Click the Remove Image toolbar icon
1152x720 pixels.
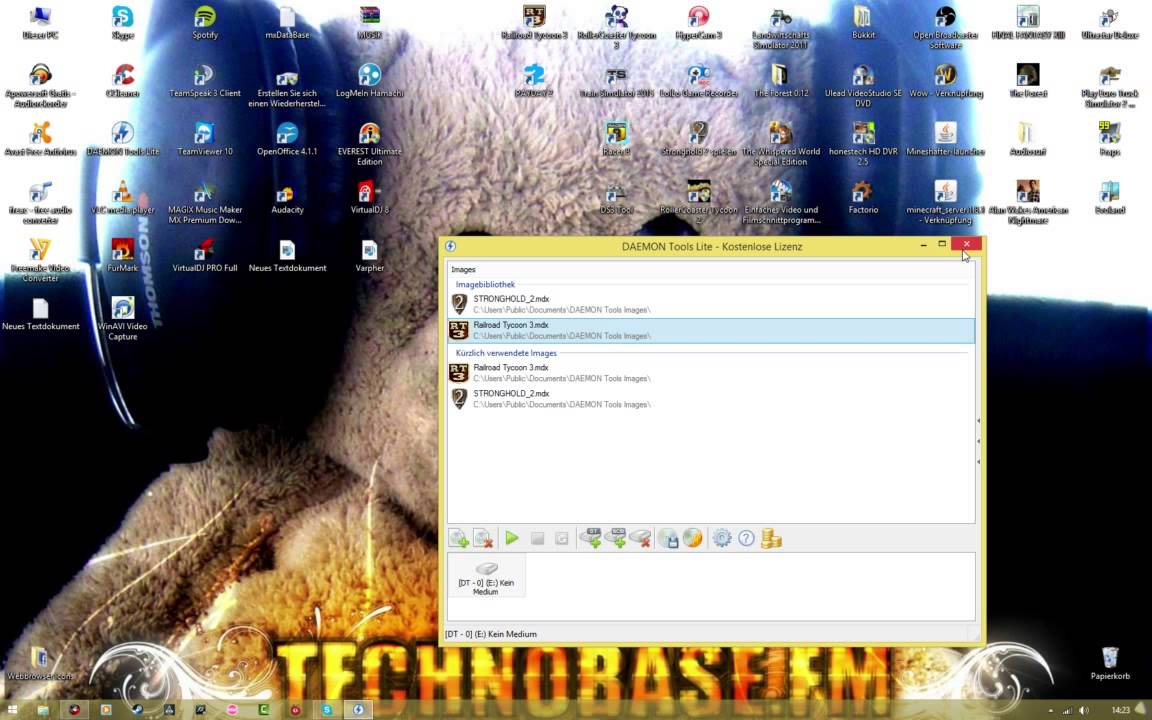(x=483, y=539)
